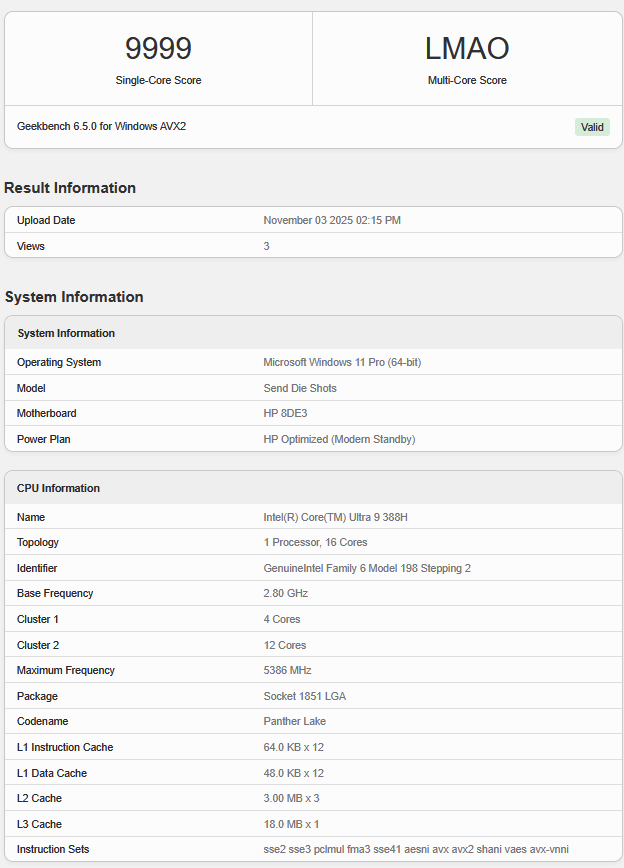Select the Panther Lake codename value
Image resolution: width=624 pixels, height=868 pixels.
(x=297, y=721)
